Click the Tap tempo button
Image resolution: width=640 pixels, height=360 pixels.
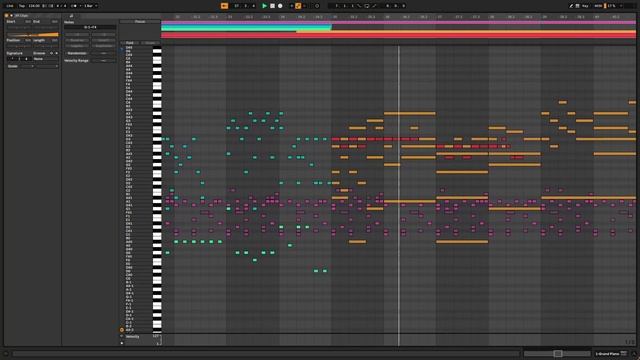tap(22, 6)
